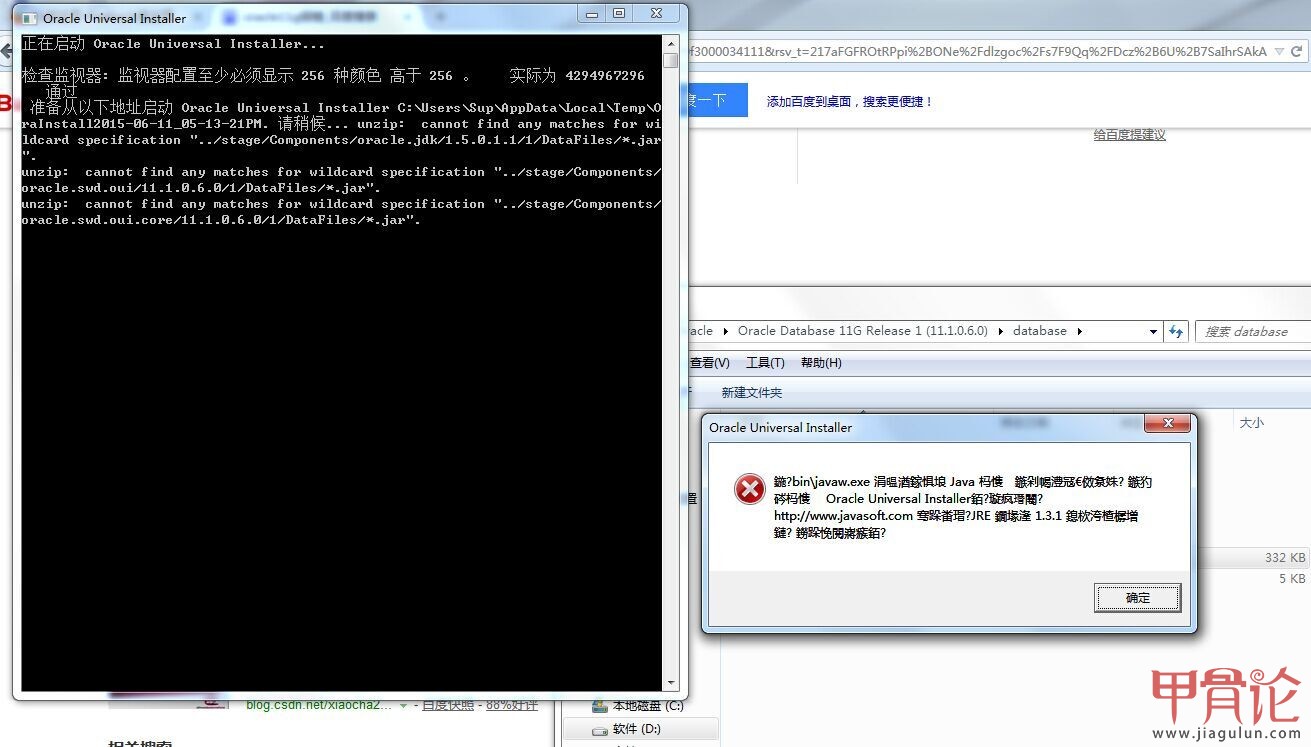Image resolution: width=1311 pixels, height=747 pixels.
Task: Close the Oracle Universal Installer error dialog
Action: 1167,425
